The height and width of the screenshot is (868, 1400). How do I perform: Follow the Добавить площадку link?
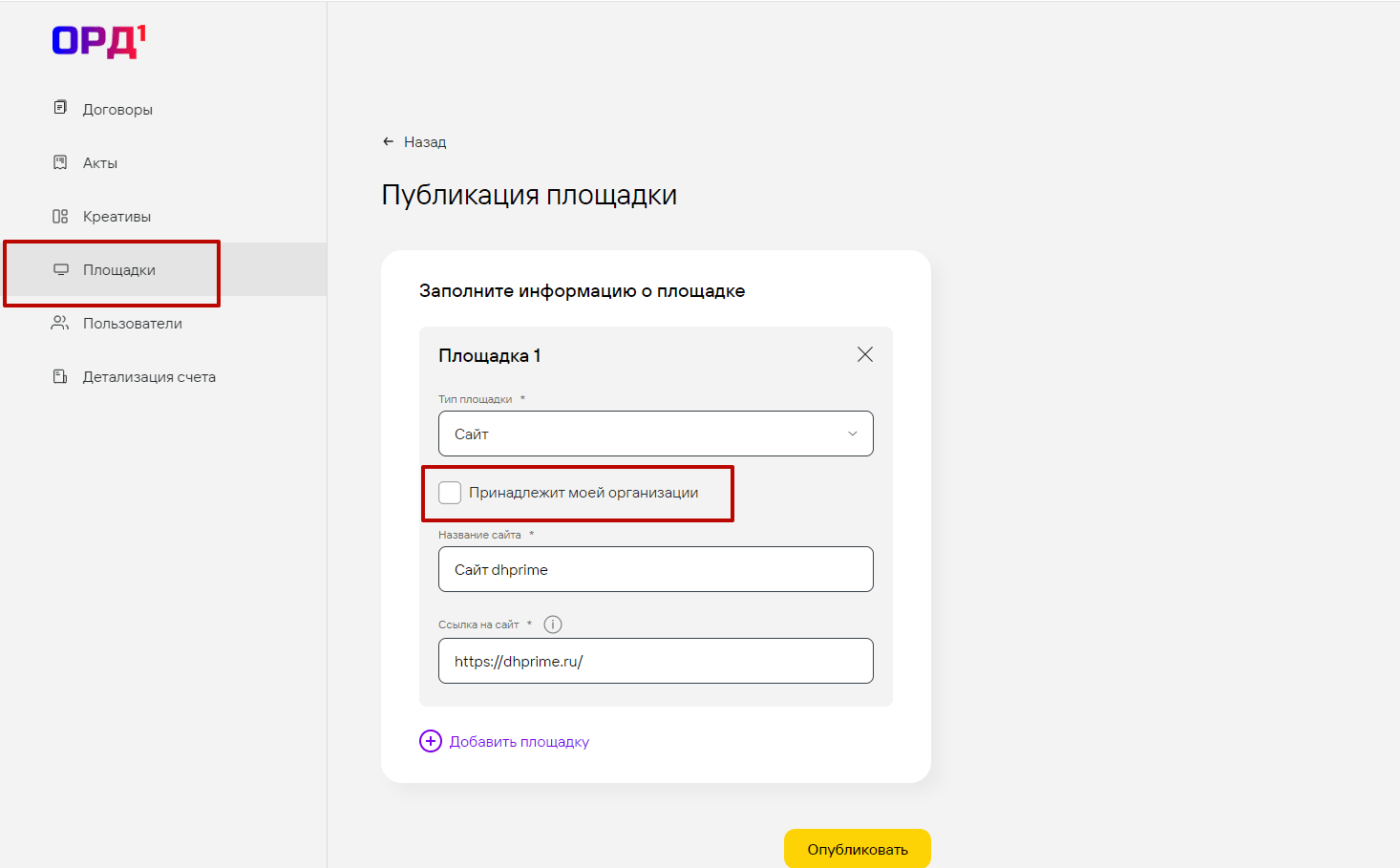point(520,742)
